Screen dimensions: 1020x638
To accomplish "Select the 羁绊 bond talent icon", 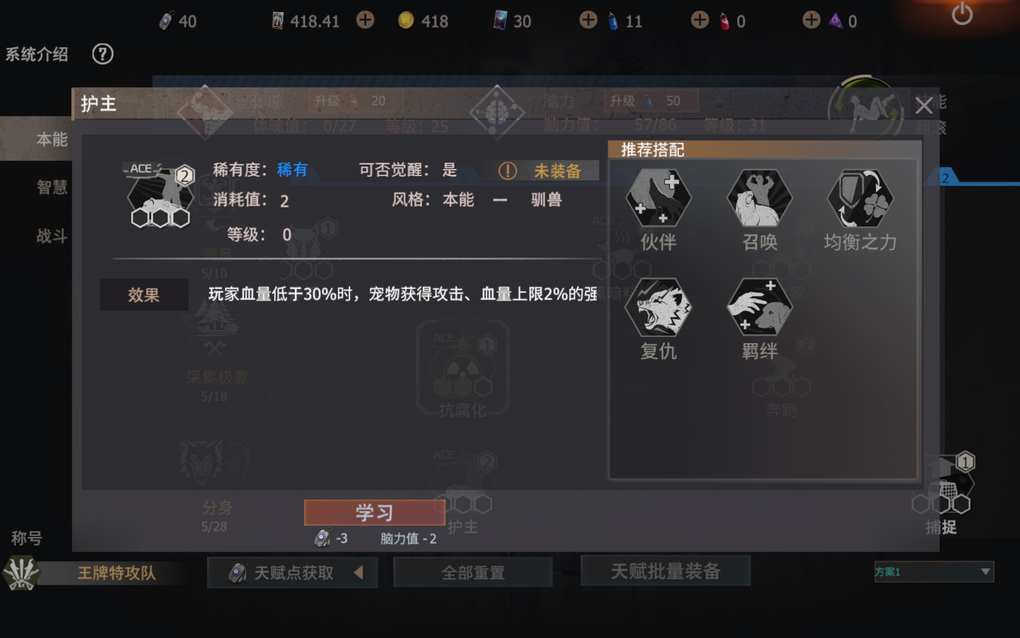I will tap(759, 307).
